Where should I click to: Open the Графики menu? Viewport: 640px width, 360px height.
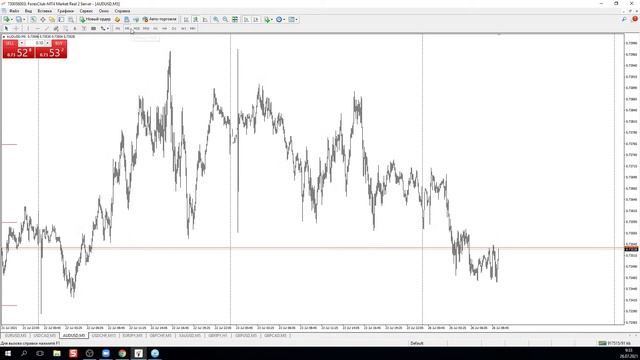pos(65,11)
